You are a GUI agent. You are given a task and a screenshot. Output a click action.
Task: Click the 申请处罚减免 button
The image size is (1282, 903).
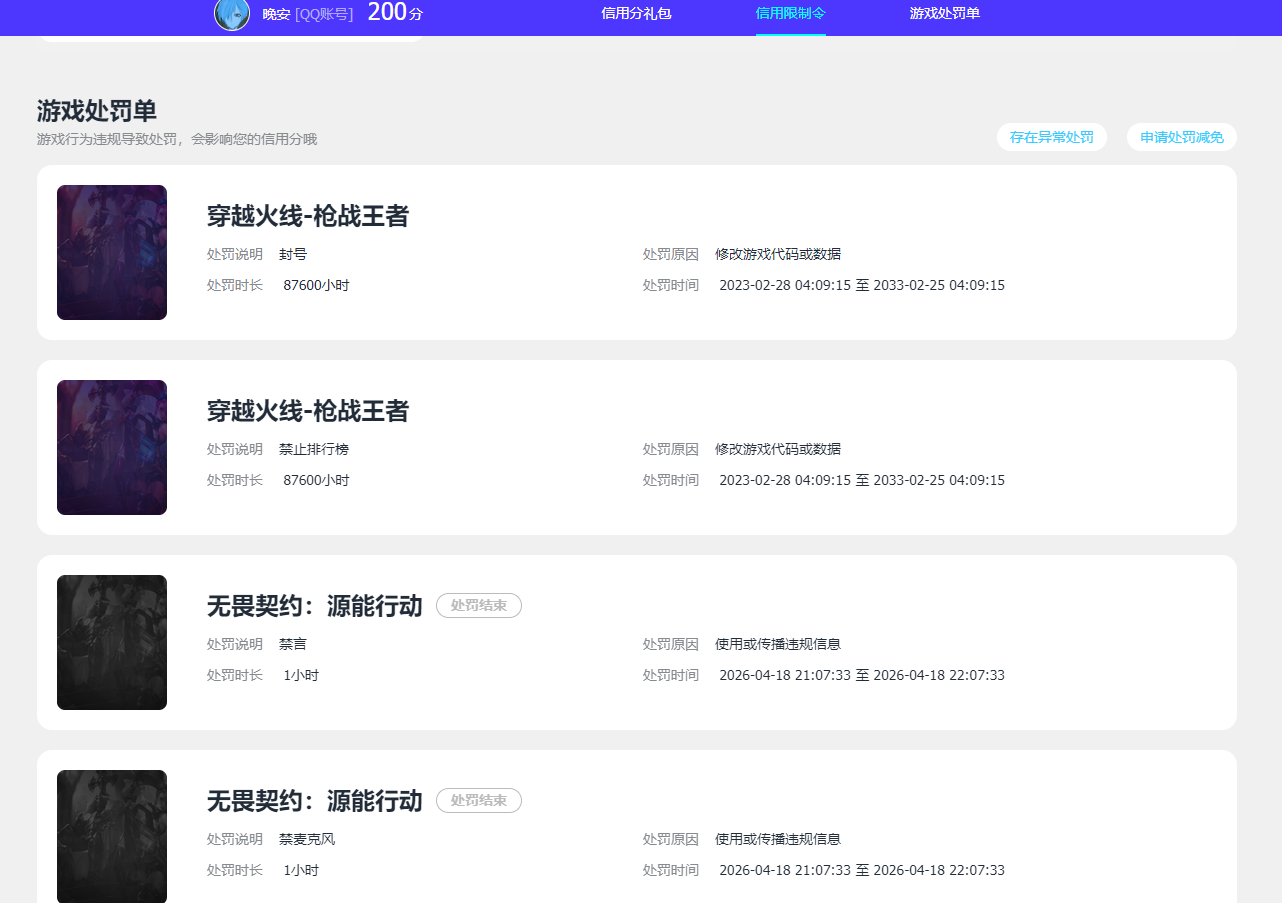1182,137
